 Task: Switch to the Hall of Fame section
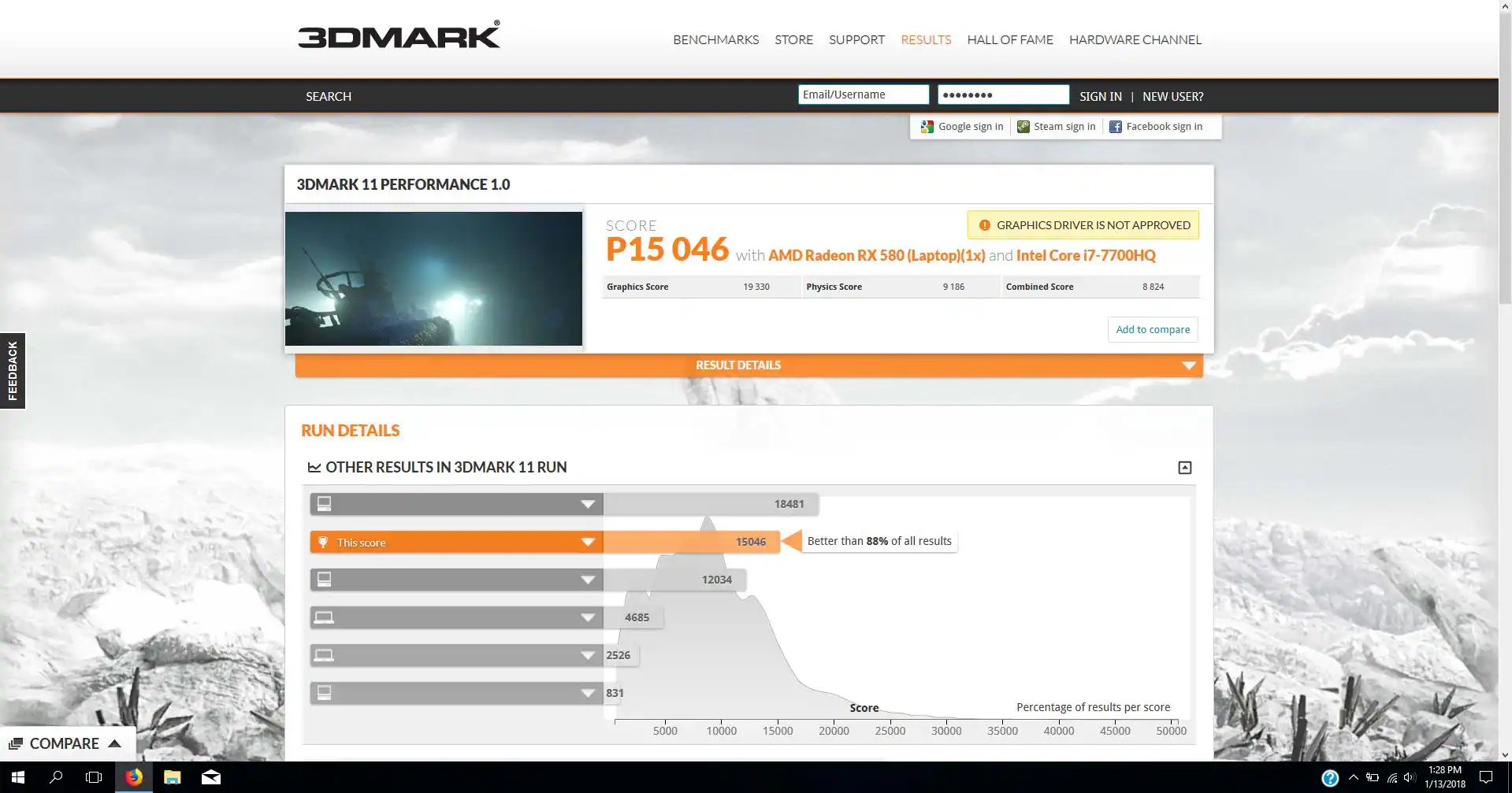click(1009, 39)
